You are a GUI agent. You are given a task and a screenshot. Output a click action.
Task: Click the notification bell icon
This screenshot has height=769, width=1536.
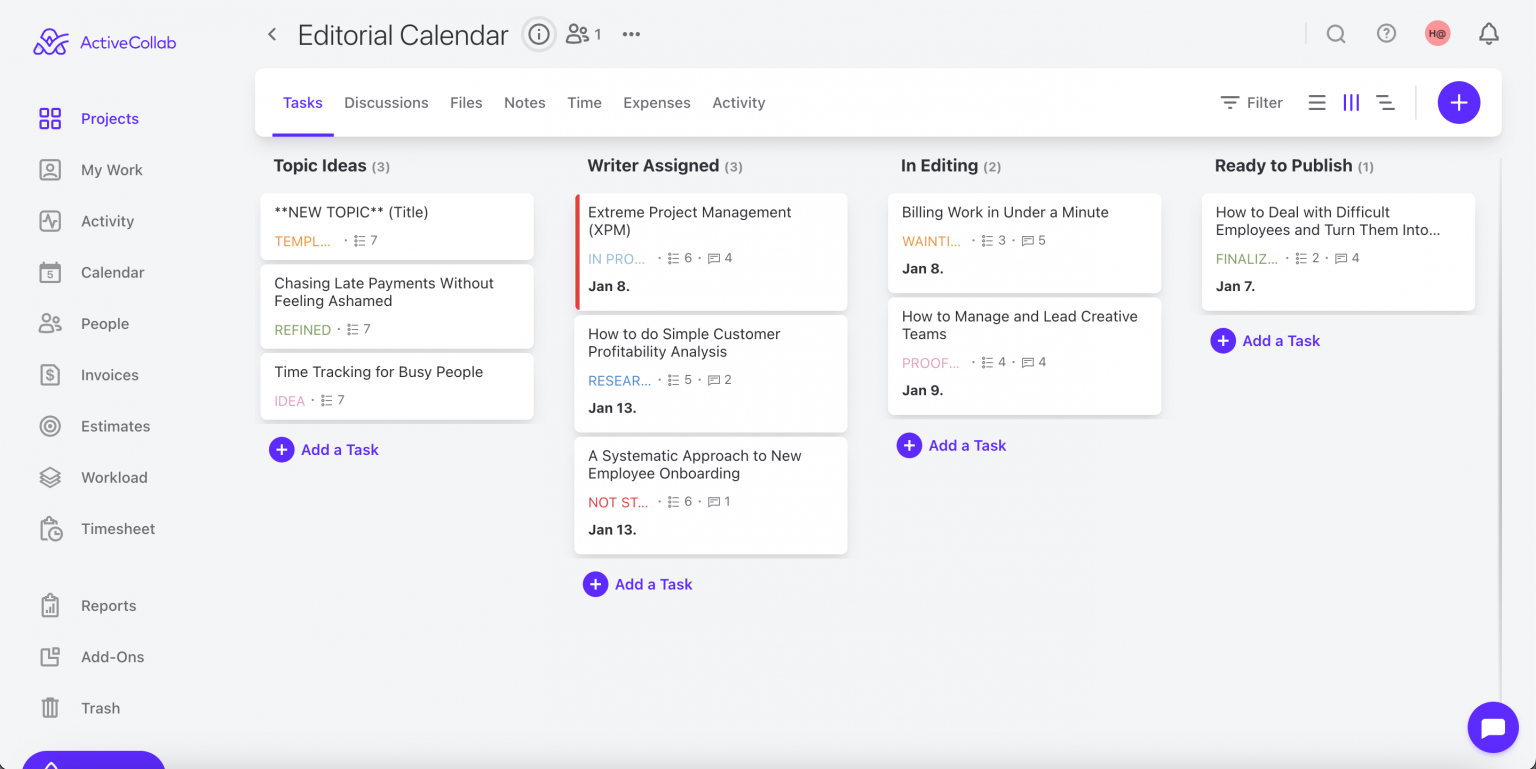pos(1488,34)
